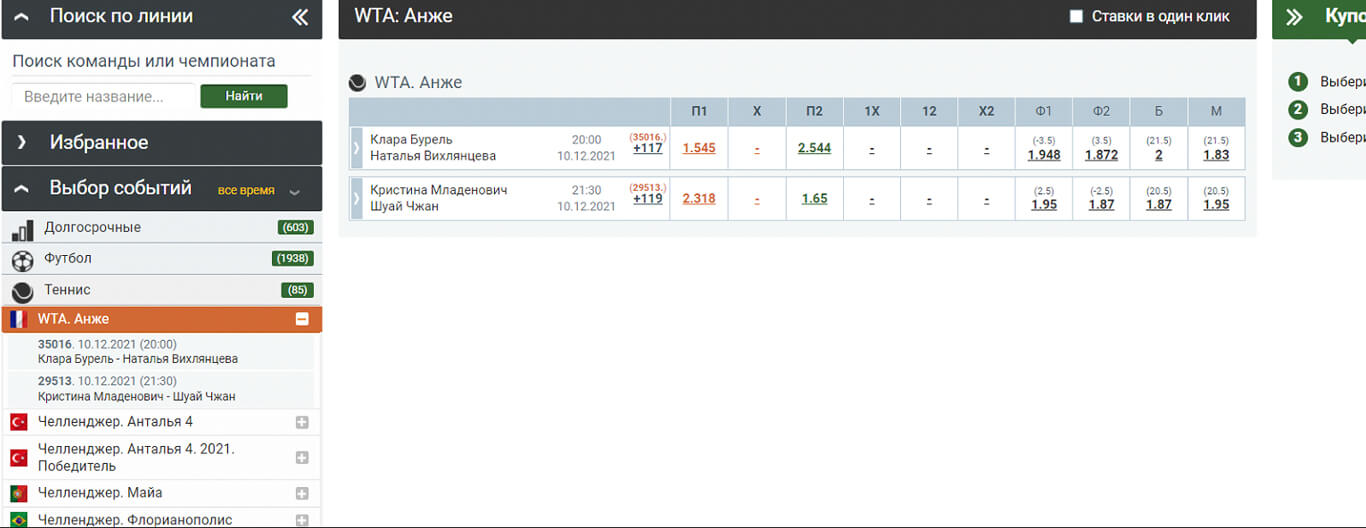Type team name in Введите название field
This screenshot has width=1366, height=528.
click(103, 96)
